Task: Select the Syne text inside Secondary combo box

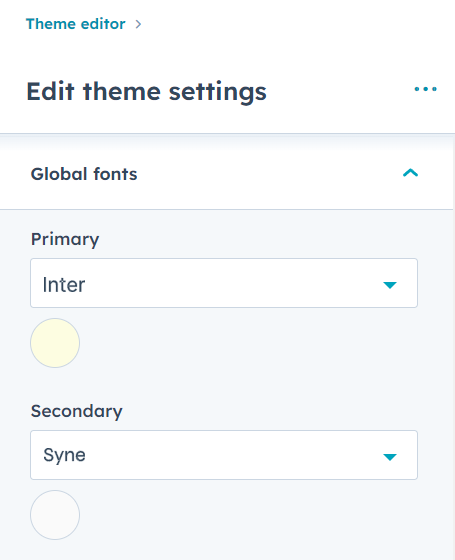Action: [x=64, y=455]
